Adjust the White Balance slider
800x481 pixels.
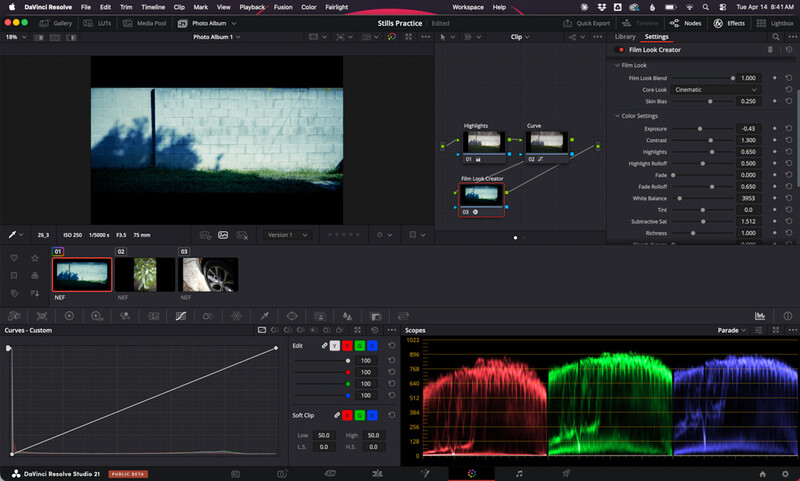click(x=701, y=198)
